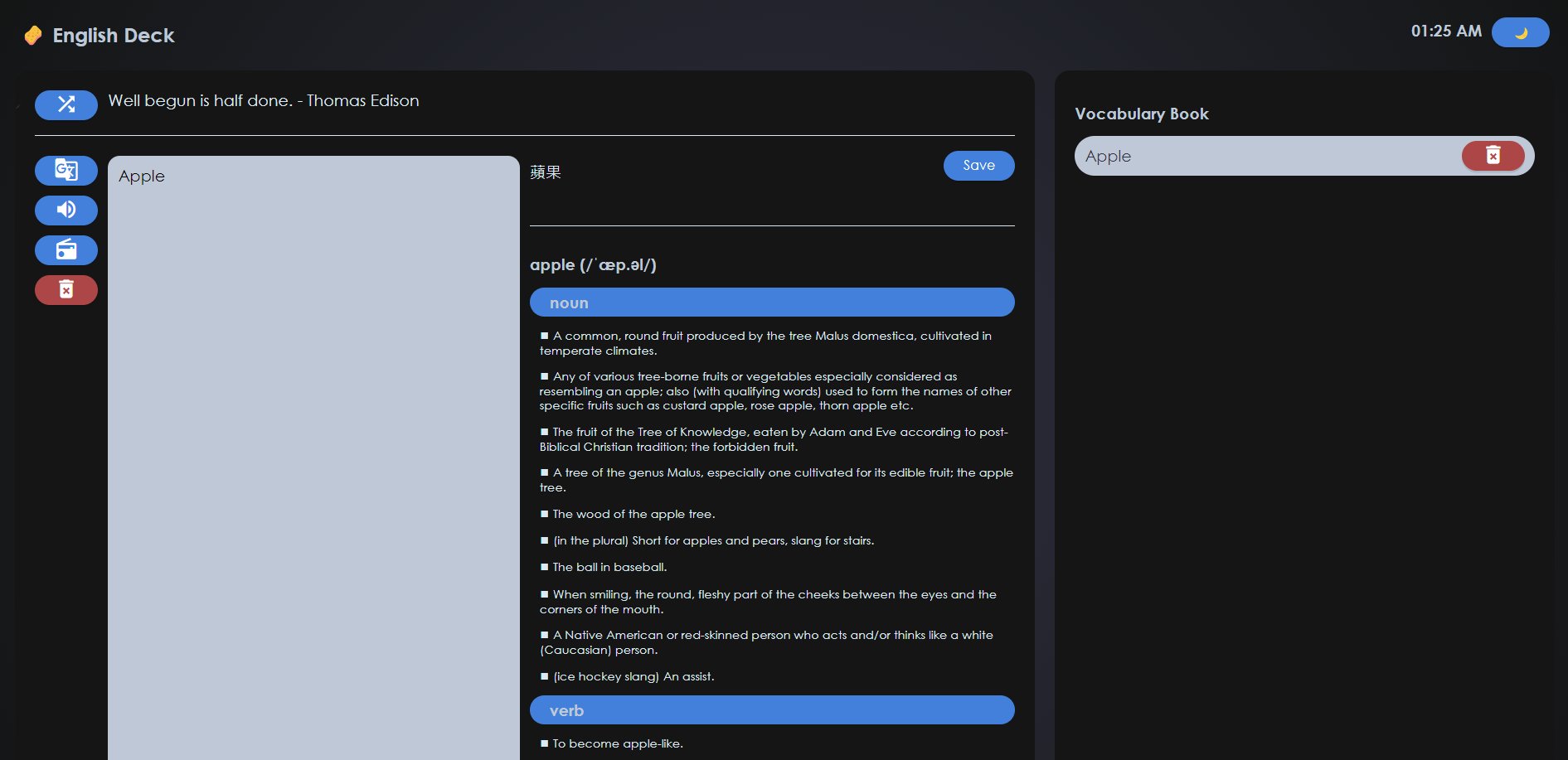
Task: Click the Vocabulary Book heading
Action: tap(1142, 114)
